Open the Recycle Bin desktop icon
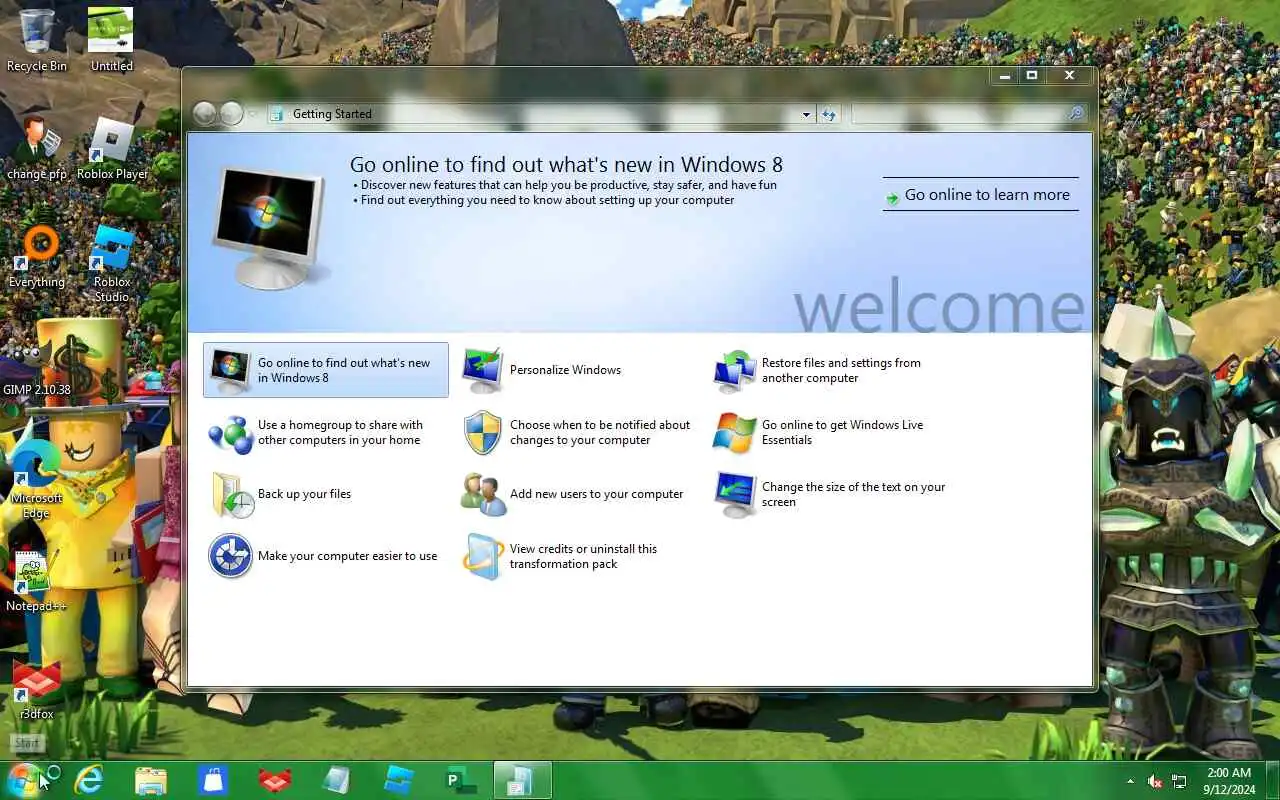The height and width of the screenshot is (800, 1280). 37,40
